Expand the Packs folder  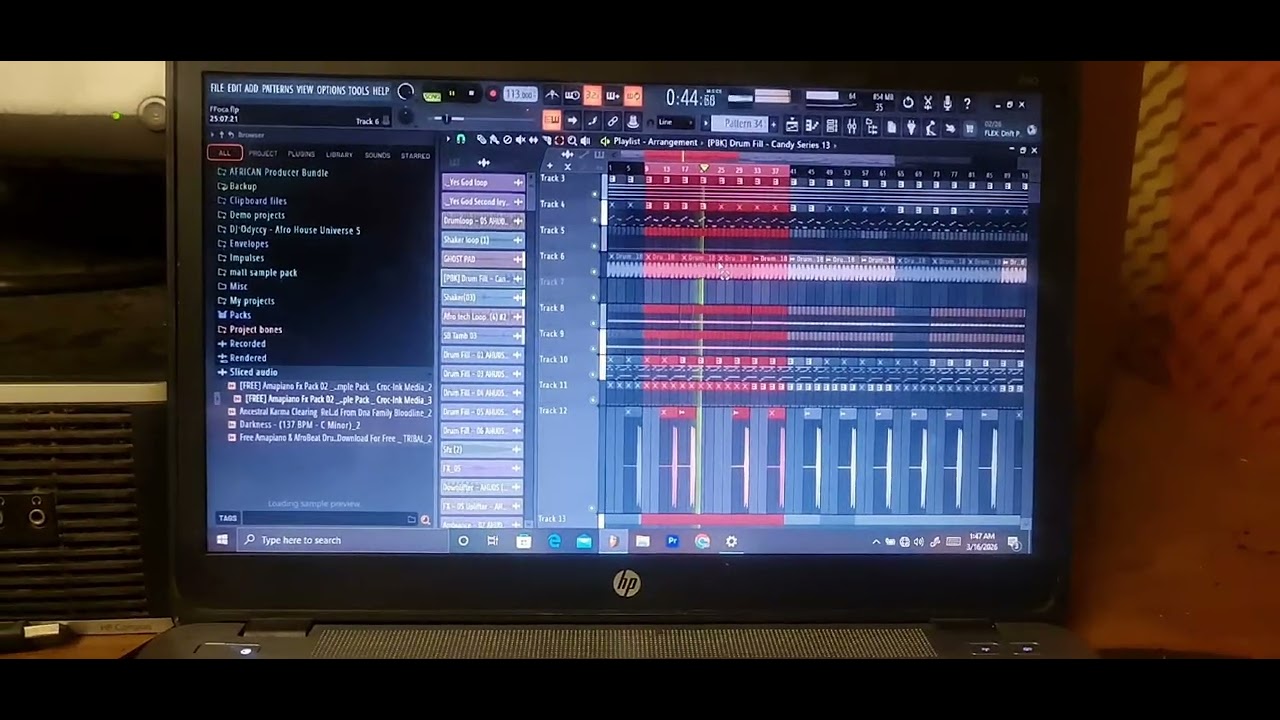pos(236,315)
